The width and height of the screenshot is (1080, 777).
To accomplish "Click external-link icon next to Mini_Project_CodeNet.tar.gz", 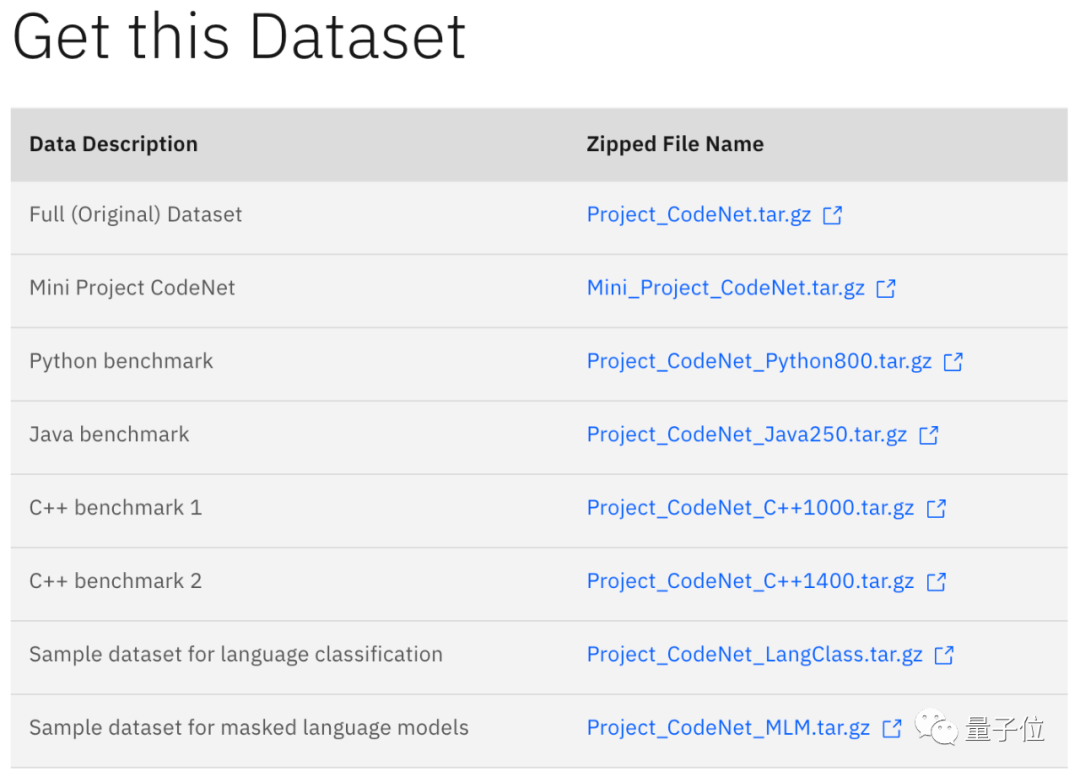I will [x=886, y=289].
